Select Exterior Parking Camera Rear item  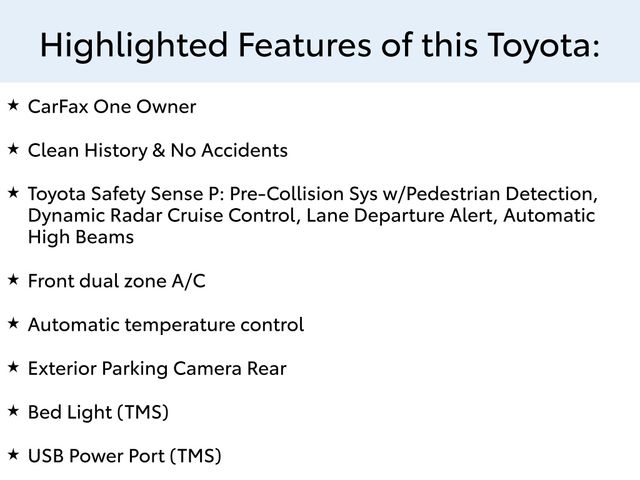pyautogui.click(x=157, y=369)
